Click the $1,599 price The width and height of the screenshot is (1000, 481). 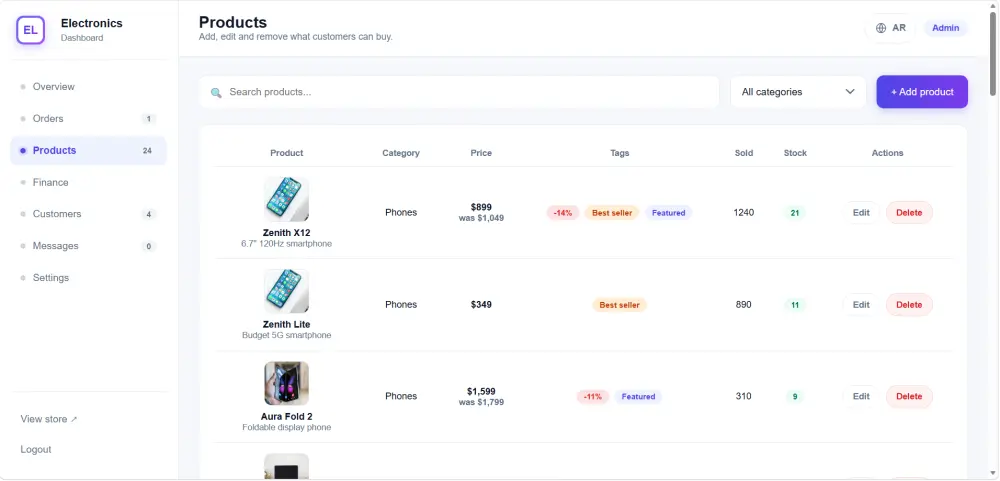[481, 391]
